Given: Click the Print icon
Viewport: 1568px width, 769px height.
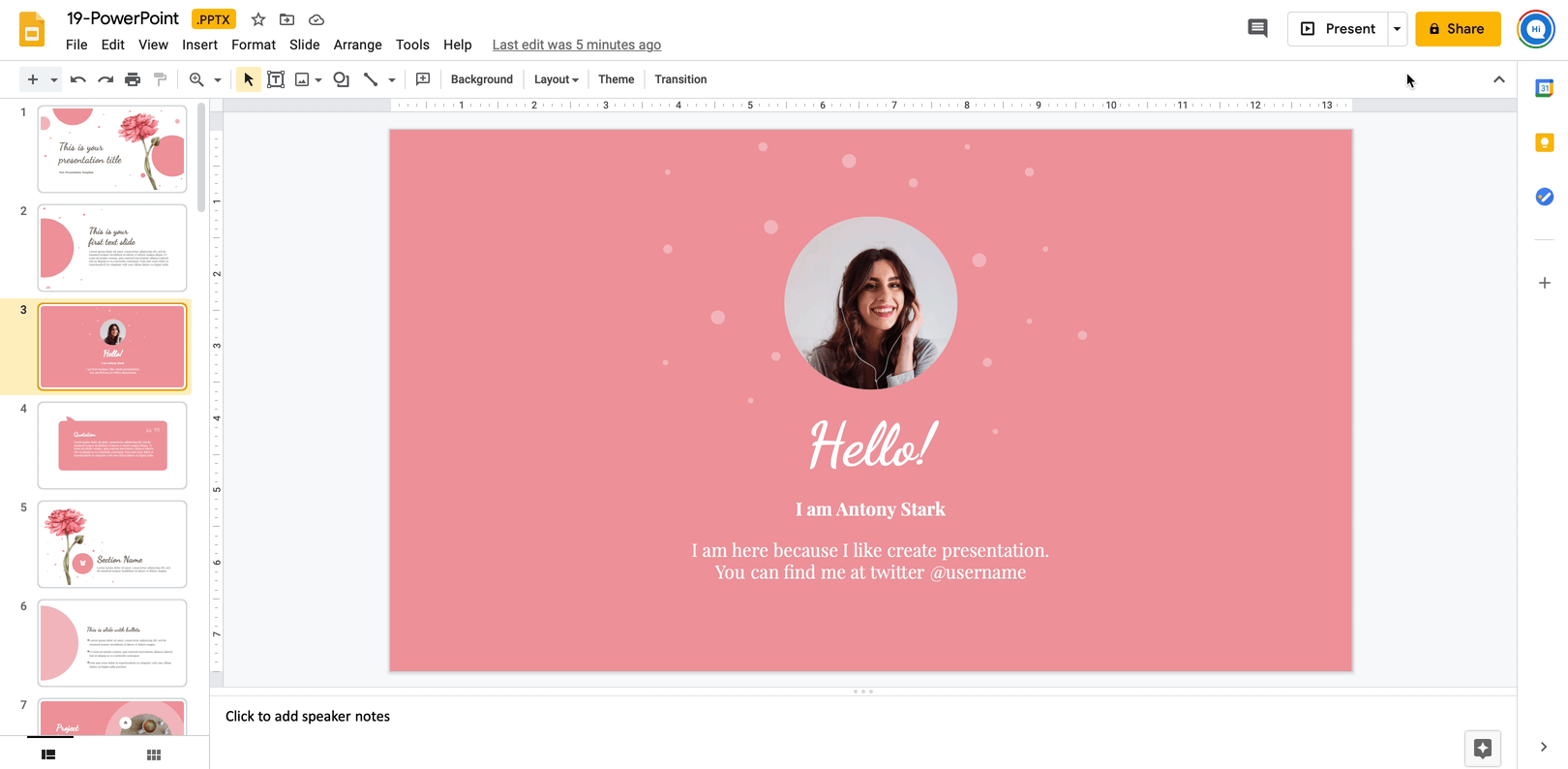Looking at the screenshot, I should (133, 79).
